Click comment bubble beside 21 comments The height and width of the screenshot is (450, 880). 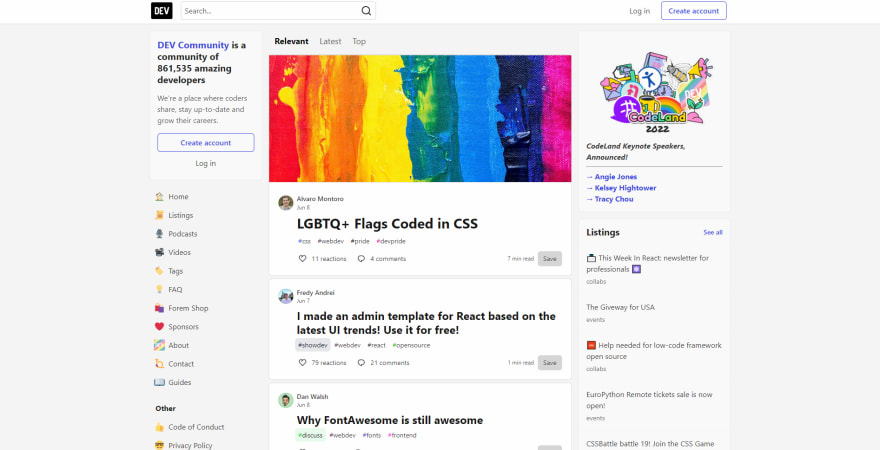[x=361, y=363]
